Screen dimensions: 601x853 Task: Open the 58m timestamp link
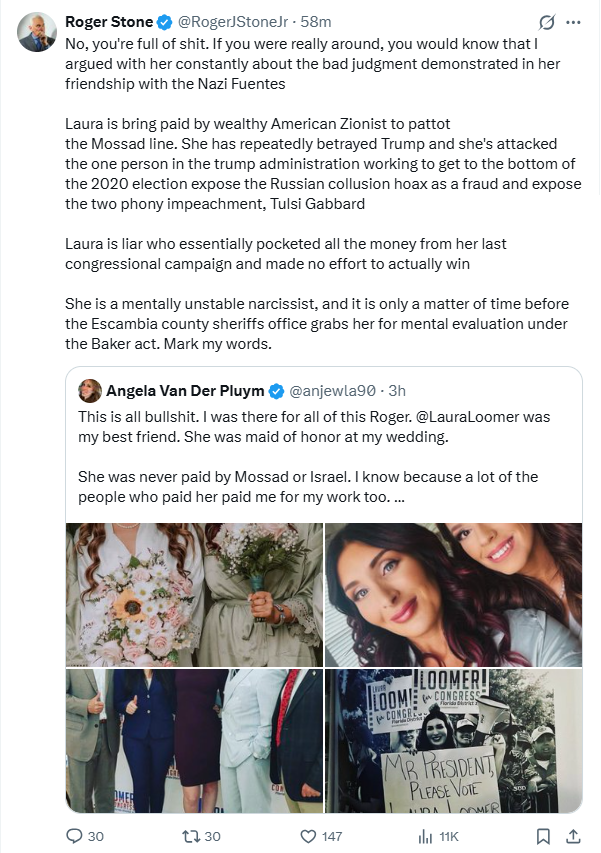(315, 22)
